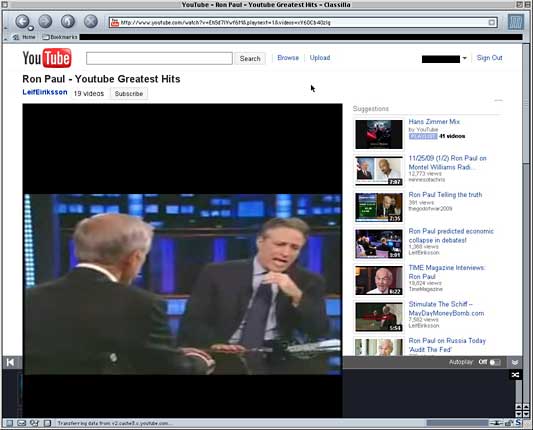Open 11/25/09 Ron Paul on Montel Williams link
533x430 pixels.
pos(447,162)
